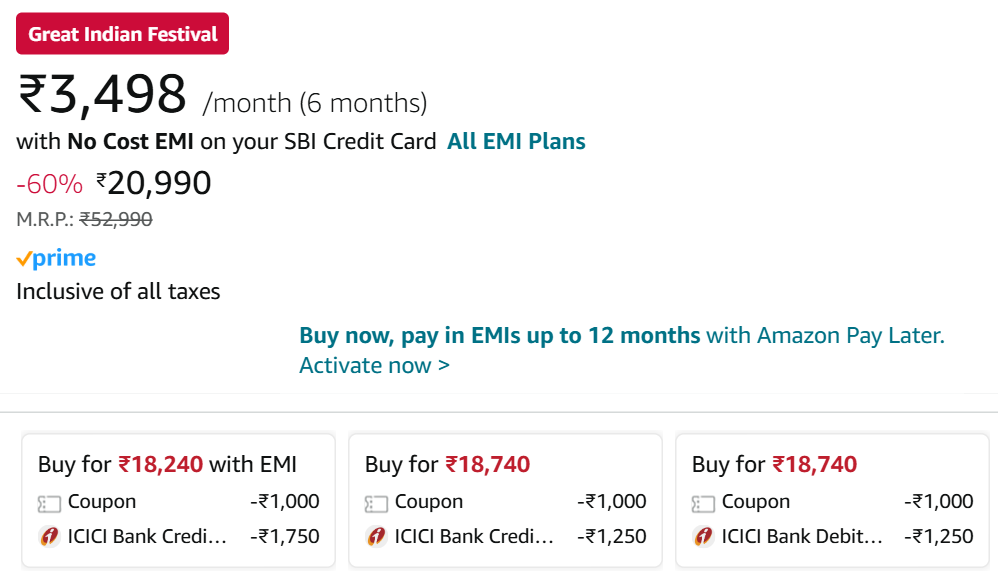The image size is (998, 578).
Task: Click the ₹20,990 deal price
Action: (154, 183)
